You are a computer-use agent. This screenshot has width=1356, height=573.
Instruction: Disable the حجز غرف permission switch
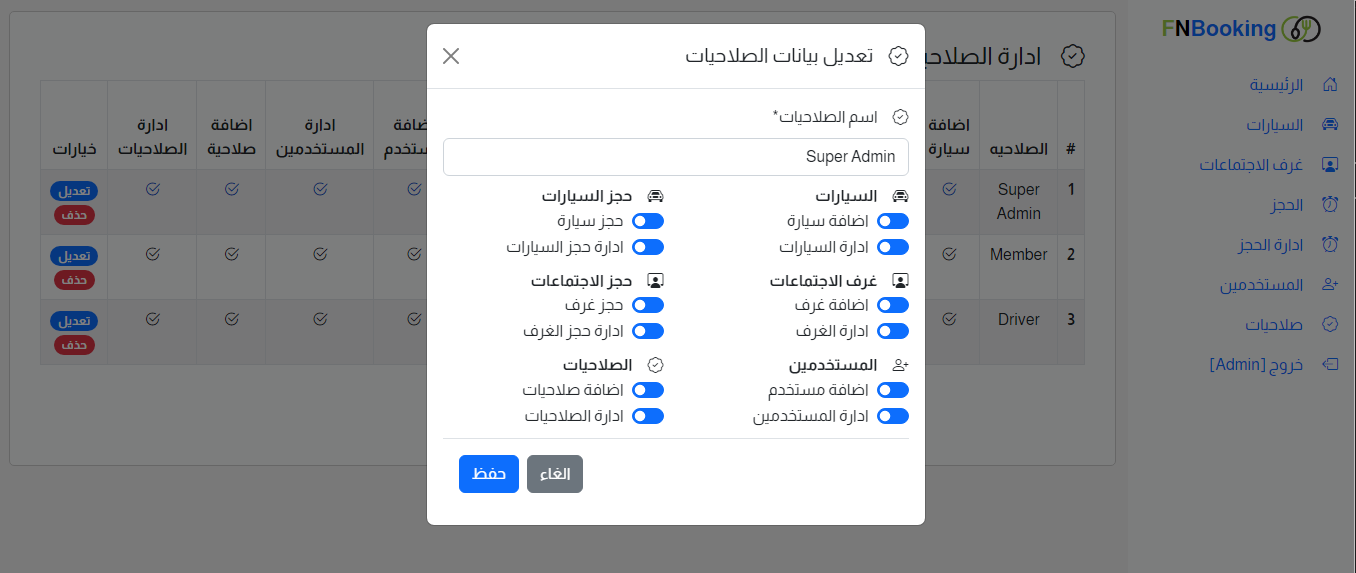coord(648,305)
